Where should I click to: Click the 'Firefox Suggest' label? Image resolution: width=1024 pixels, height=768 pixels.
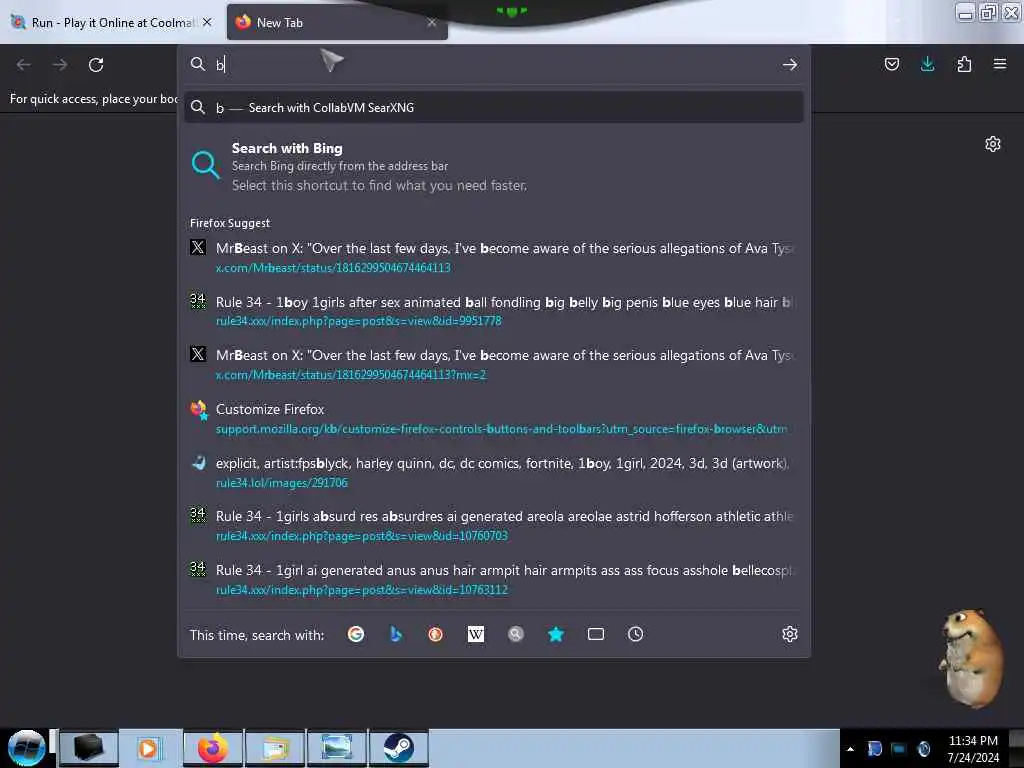pyautogui.click(x=230, y=223)
